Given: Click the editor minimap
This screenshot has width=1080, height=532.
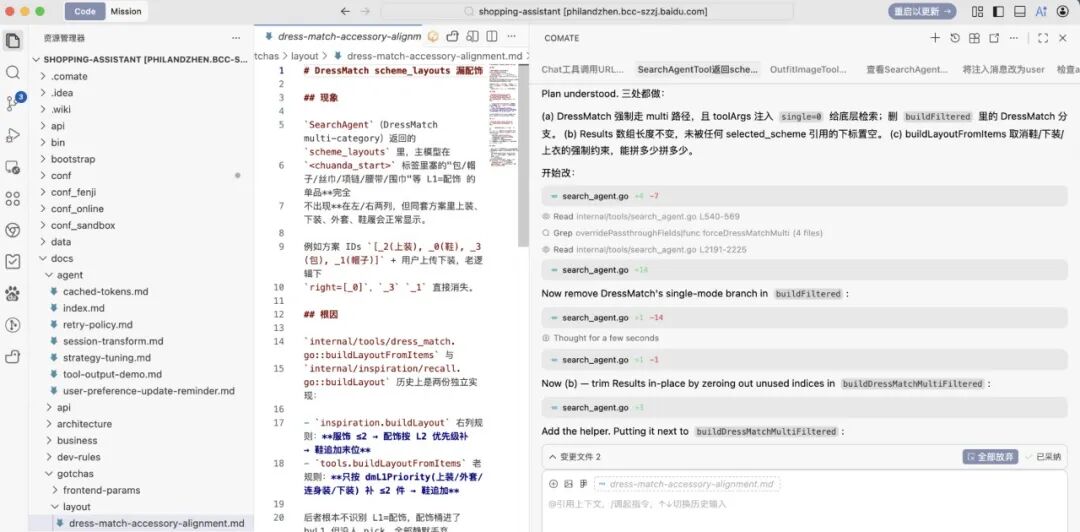Looking at the screenshot, I should (503, 117).
